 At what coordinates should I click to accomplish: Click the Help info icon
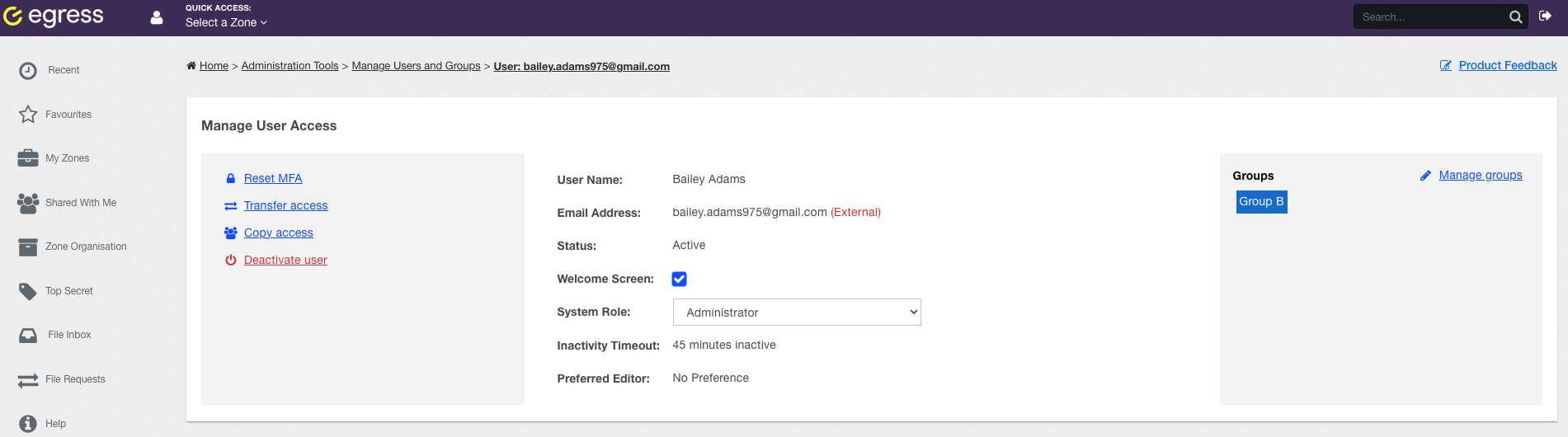28,424
